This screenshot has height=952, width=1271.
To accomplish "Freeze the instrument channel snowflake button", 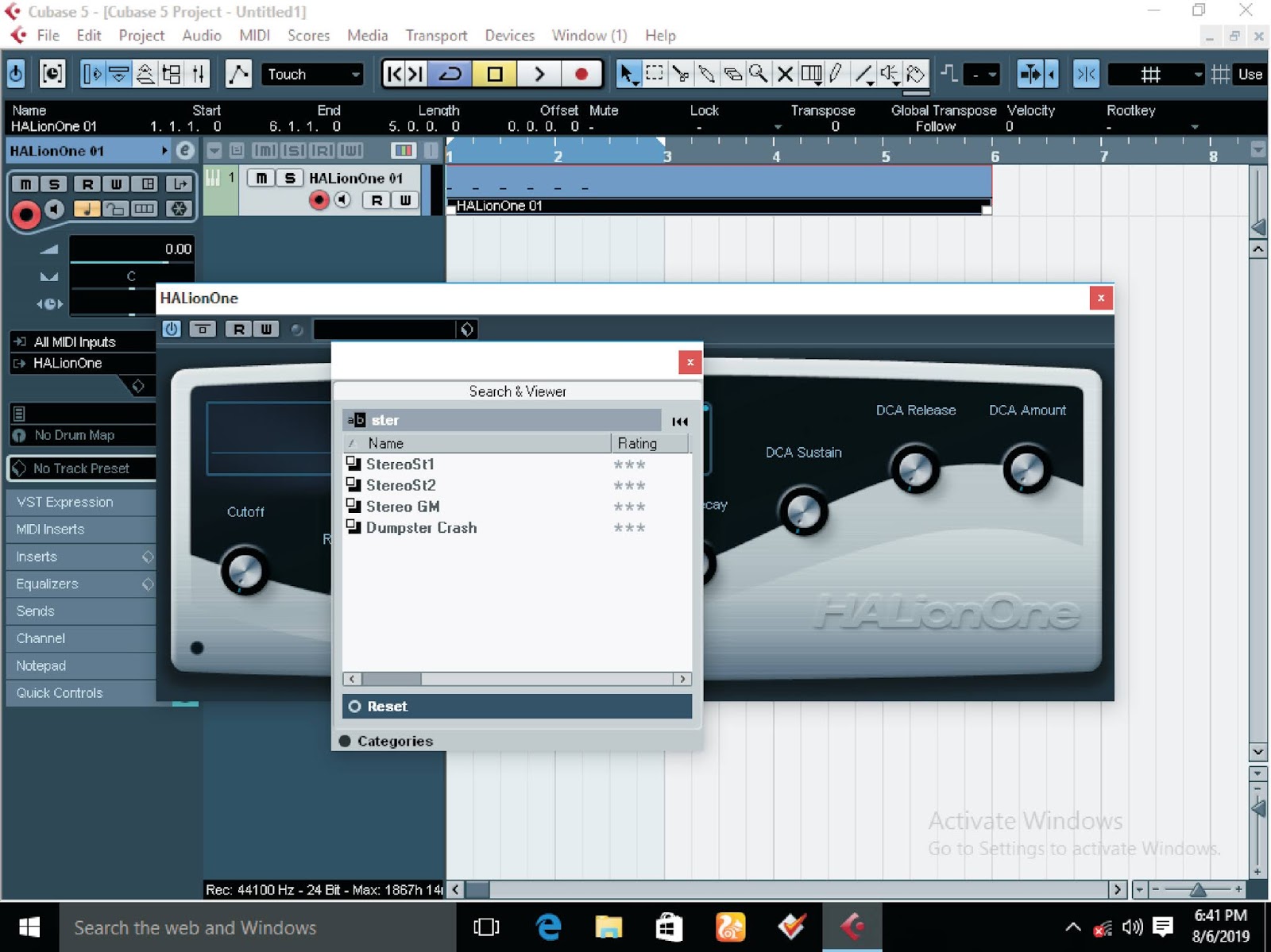I will (180, 209).
